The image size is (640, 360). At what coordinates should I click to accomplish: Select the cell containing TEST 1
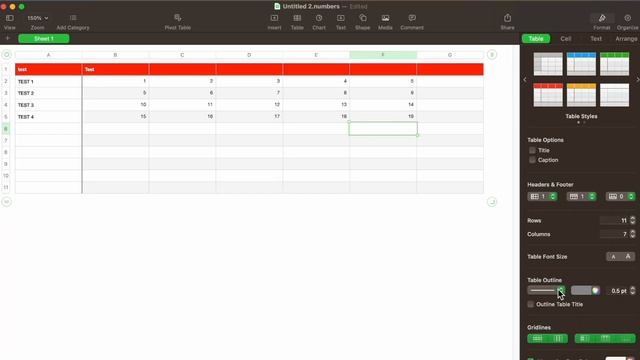pyautogui.click(x=49, y=81)
